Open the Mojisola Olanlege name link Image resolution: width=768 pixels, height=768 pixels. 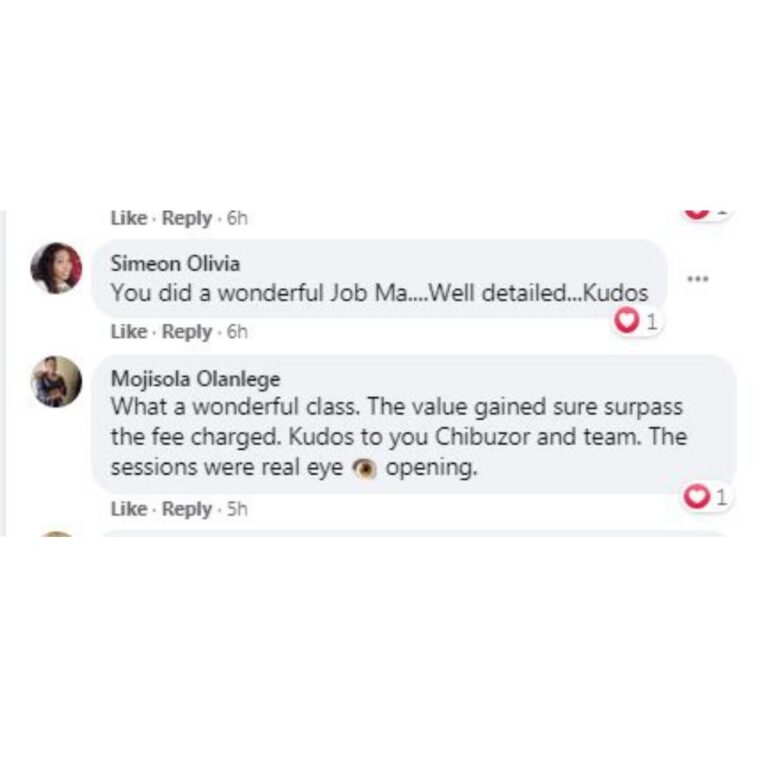[x=195, y=379]
